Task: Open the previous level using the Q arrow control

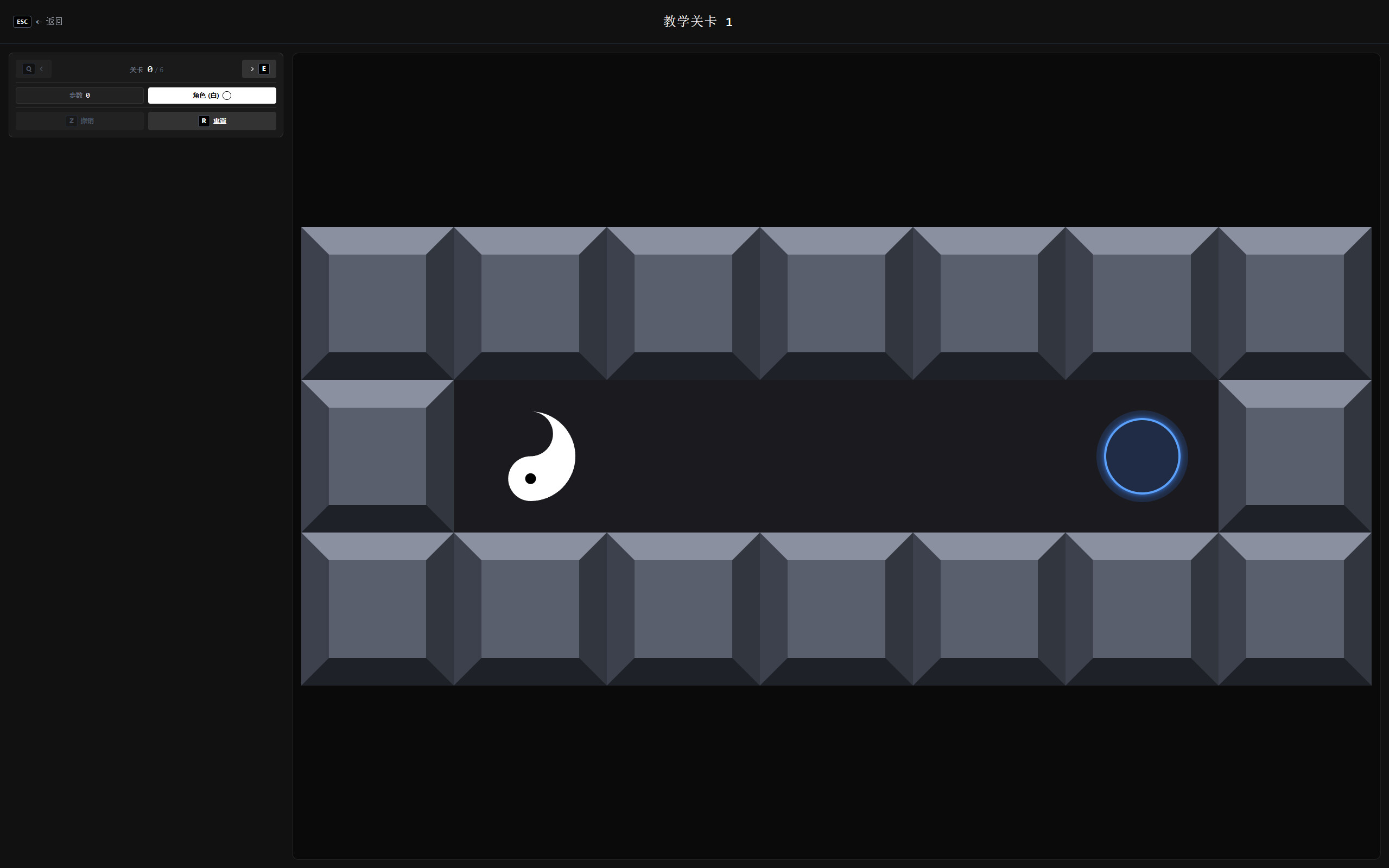Action: click(x=34, y=68)
